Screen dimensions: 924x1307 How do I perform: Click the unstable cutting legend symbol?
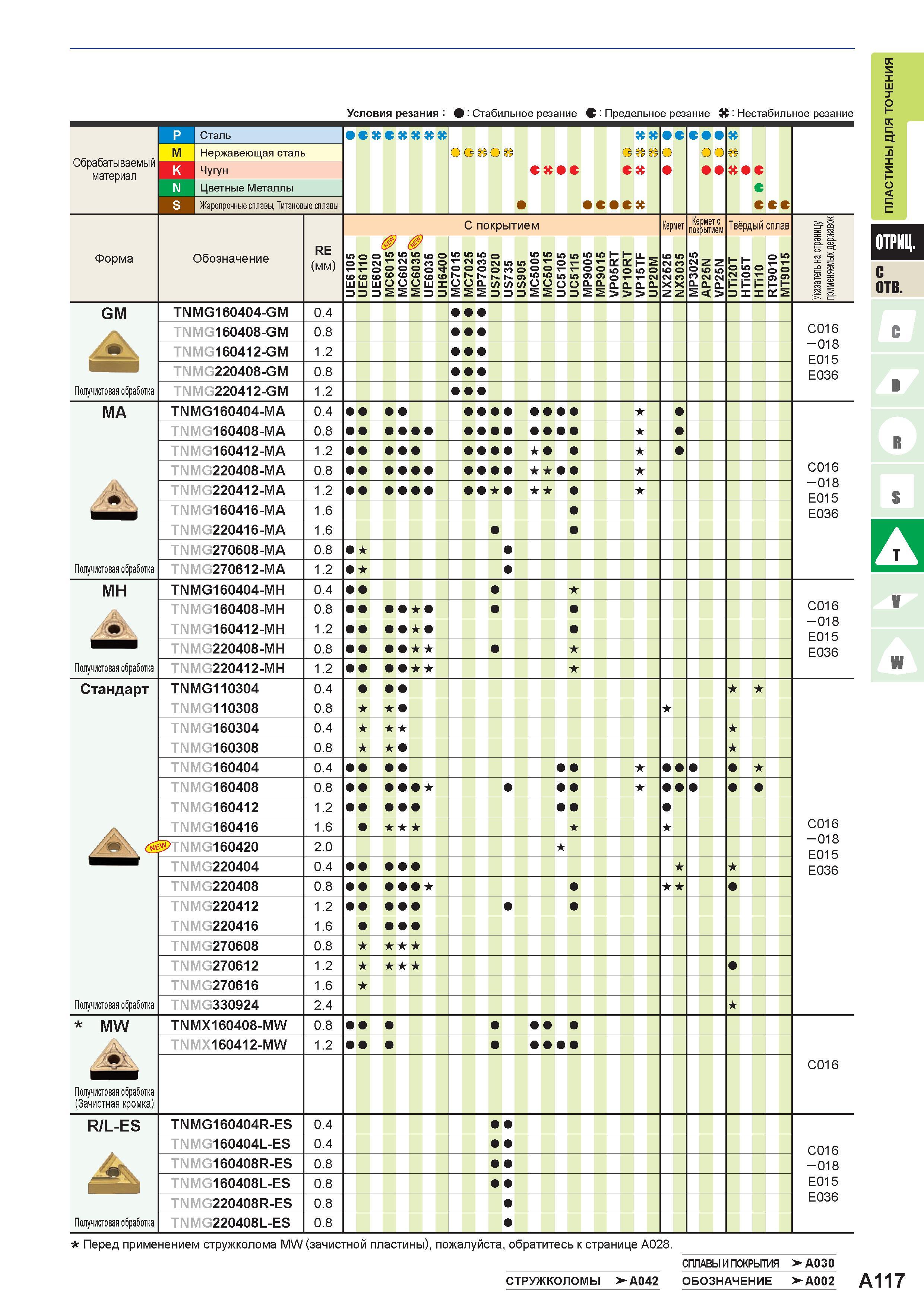click(x=724, y=113)
